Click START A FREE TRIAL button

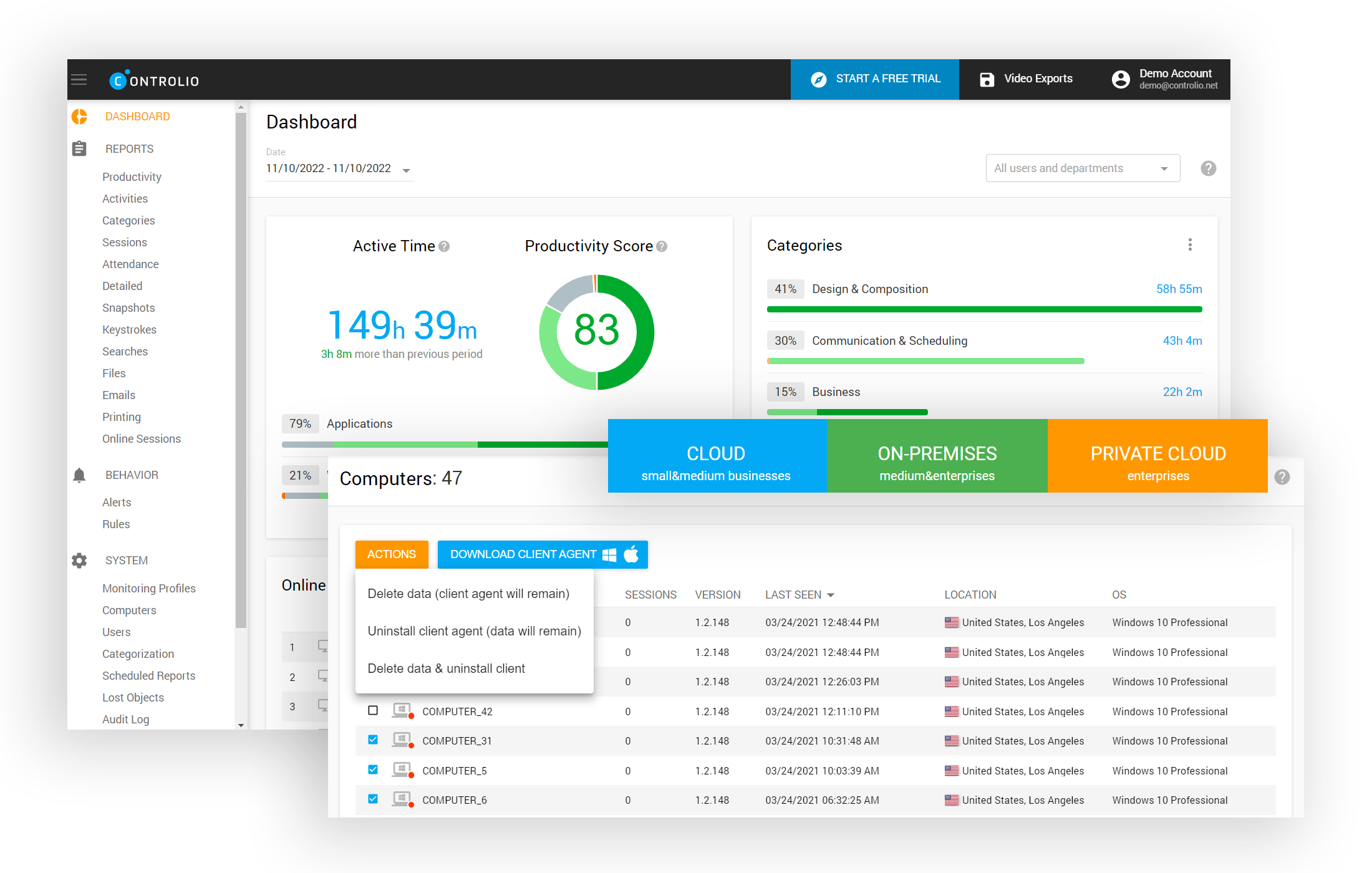[874, 79]
